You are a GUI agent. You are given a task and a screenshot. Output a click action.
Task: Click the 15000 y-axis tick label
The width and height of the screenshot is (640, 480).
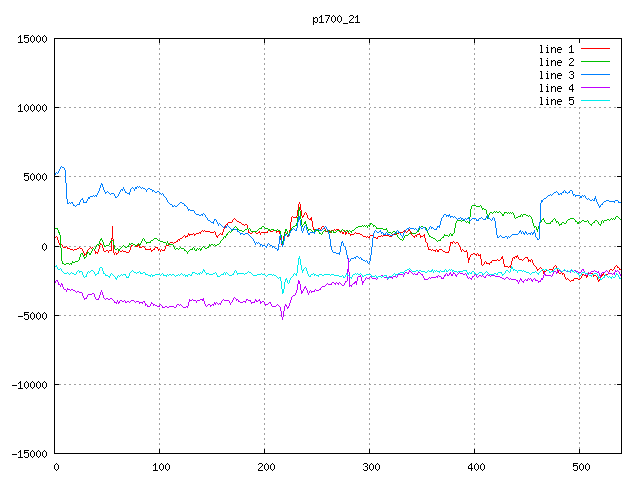32,39
